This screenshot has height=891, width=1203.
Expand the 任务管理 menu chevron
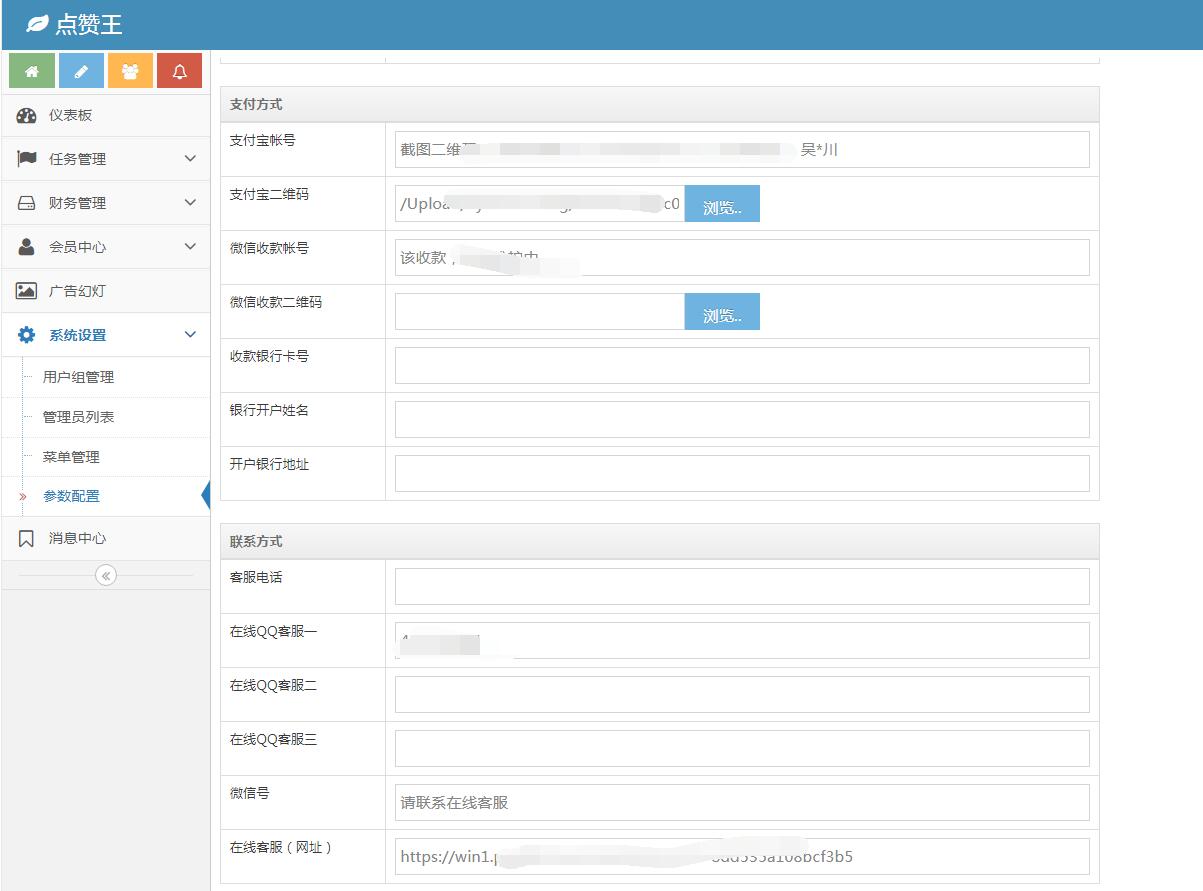point(190,159)
